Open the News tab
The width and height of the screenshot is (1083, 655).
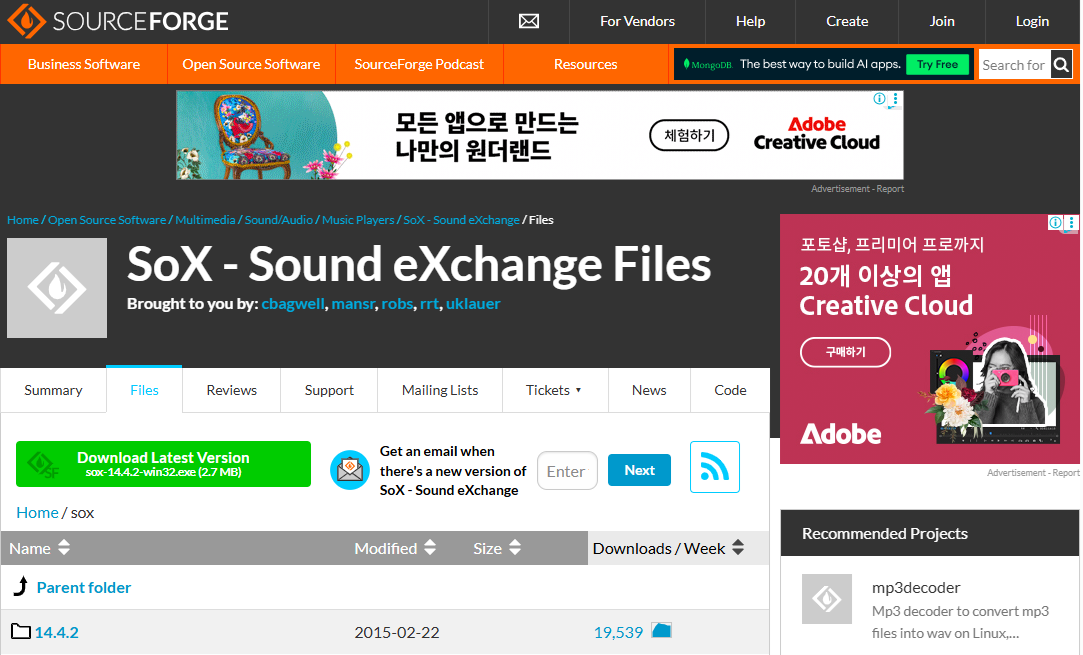click(649, 390)
